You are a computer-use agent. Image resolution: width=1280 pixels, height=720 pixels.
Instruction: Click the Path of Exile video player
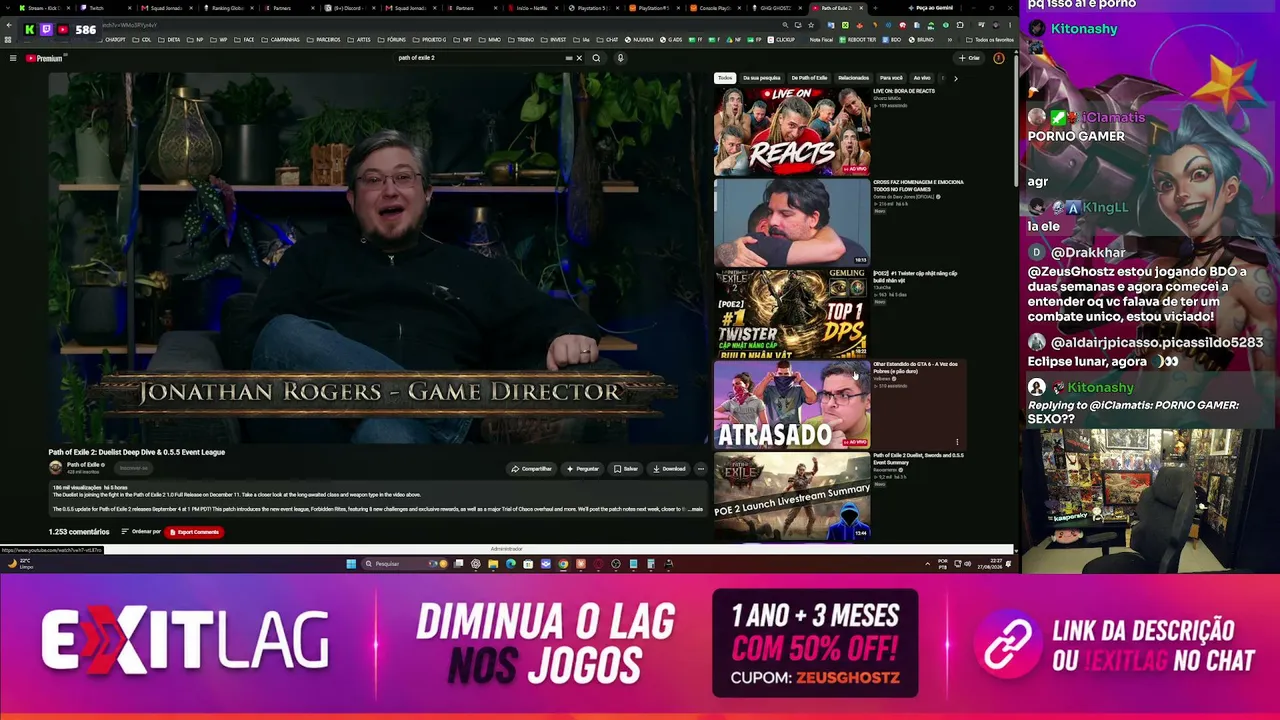coord(378,258)
